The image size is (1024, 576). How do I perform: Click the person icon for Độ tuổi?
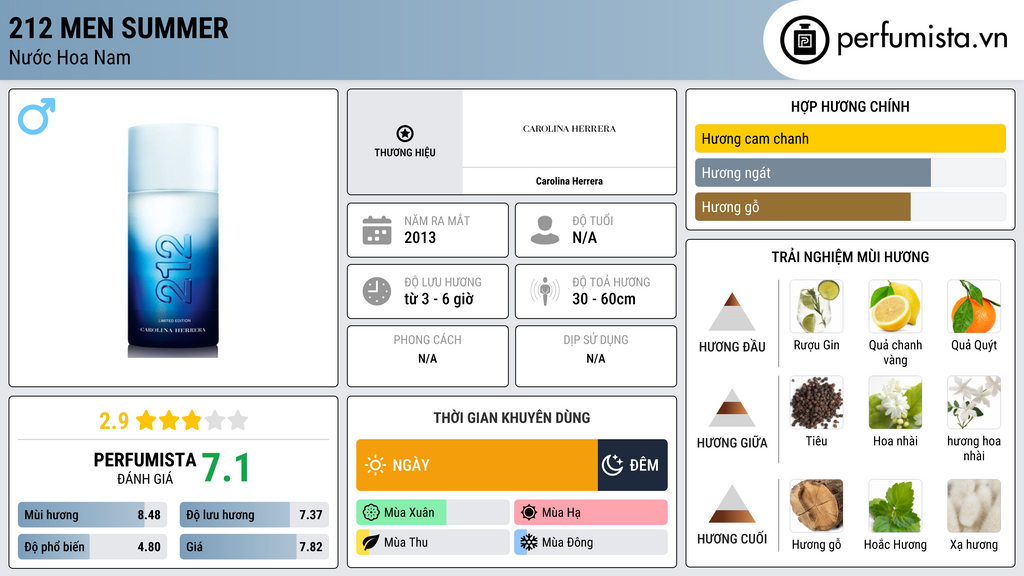click(x=545, y=230)
